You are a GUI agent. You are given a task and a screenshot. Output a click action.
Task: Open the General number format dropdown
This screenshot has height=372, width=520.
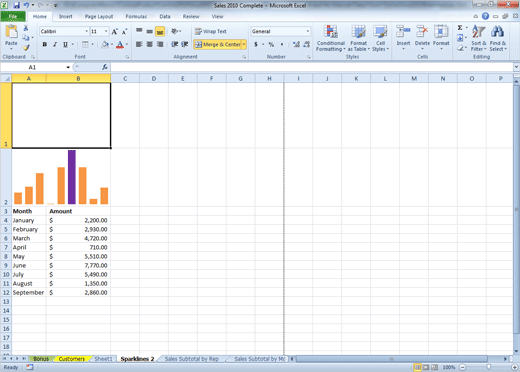click(x=308, y=31)
